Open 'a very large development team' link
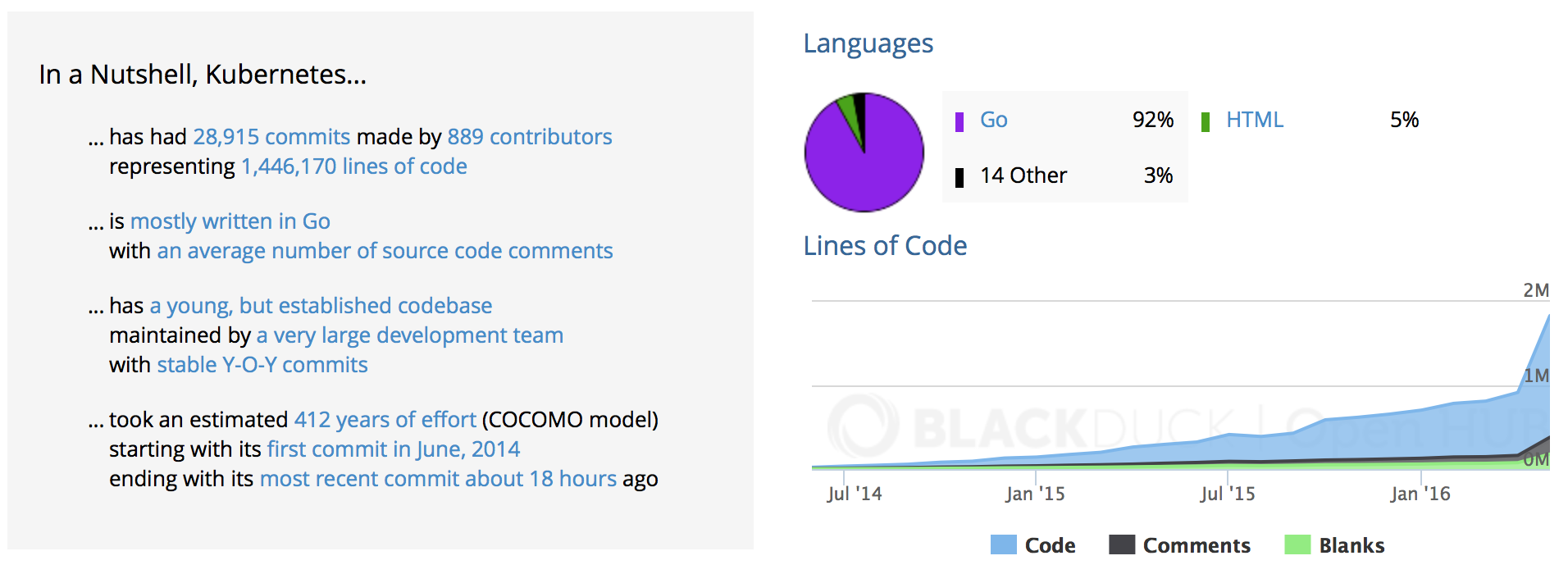This screenshot has height=574, width=1568. point(409,335)
